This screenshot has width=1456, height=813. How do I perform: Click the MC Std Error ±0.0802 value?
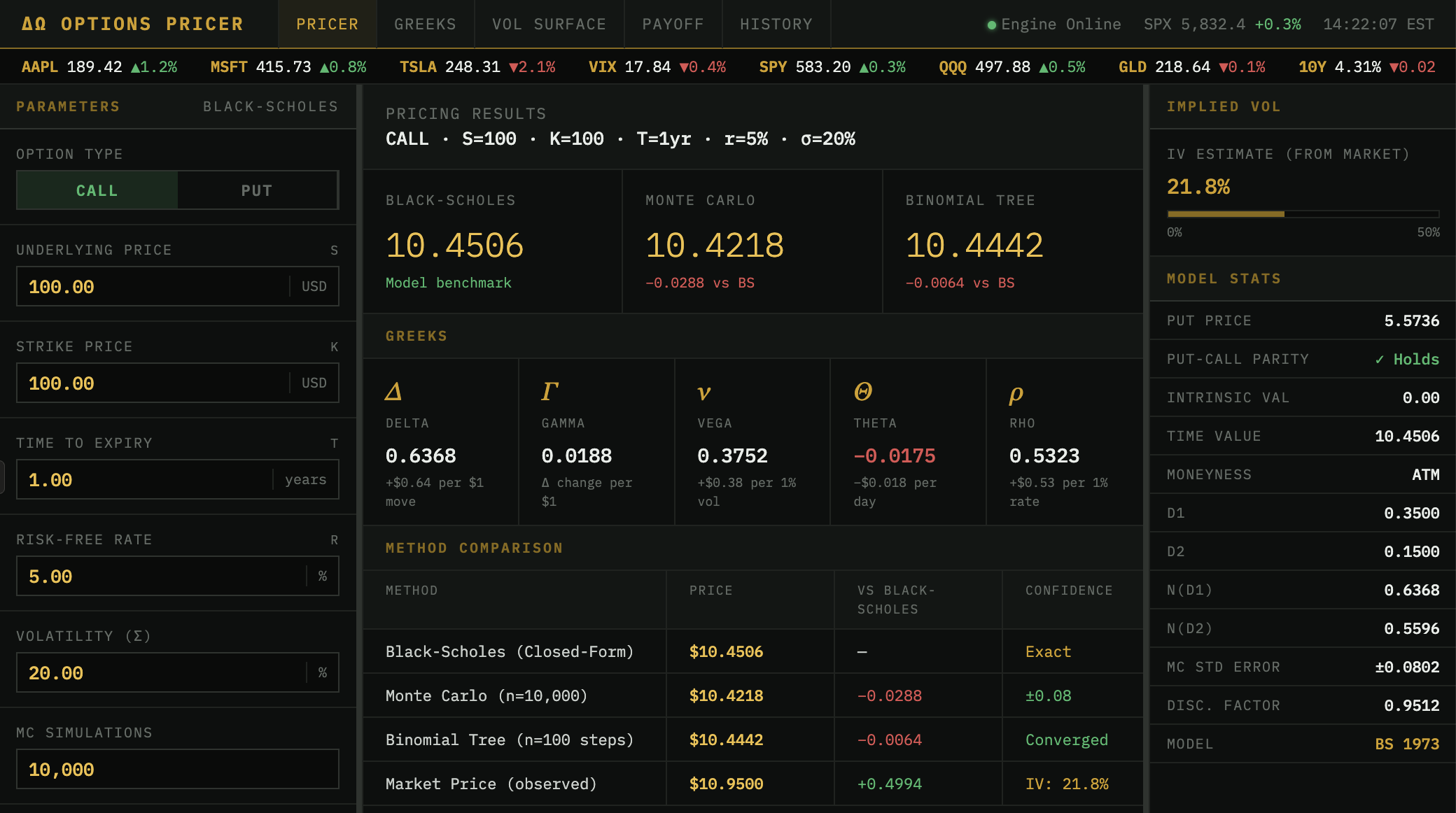[x=1407, y=667]
